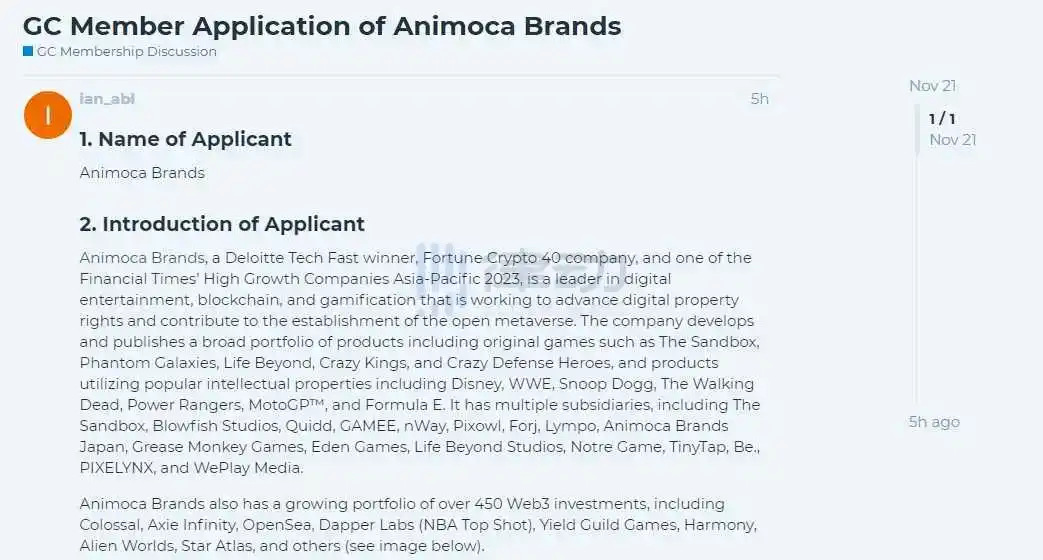Click the "1. Name of Applicant" heading
This screenshot has height=560, width=1043.
tap(186, 139)
